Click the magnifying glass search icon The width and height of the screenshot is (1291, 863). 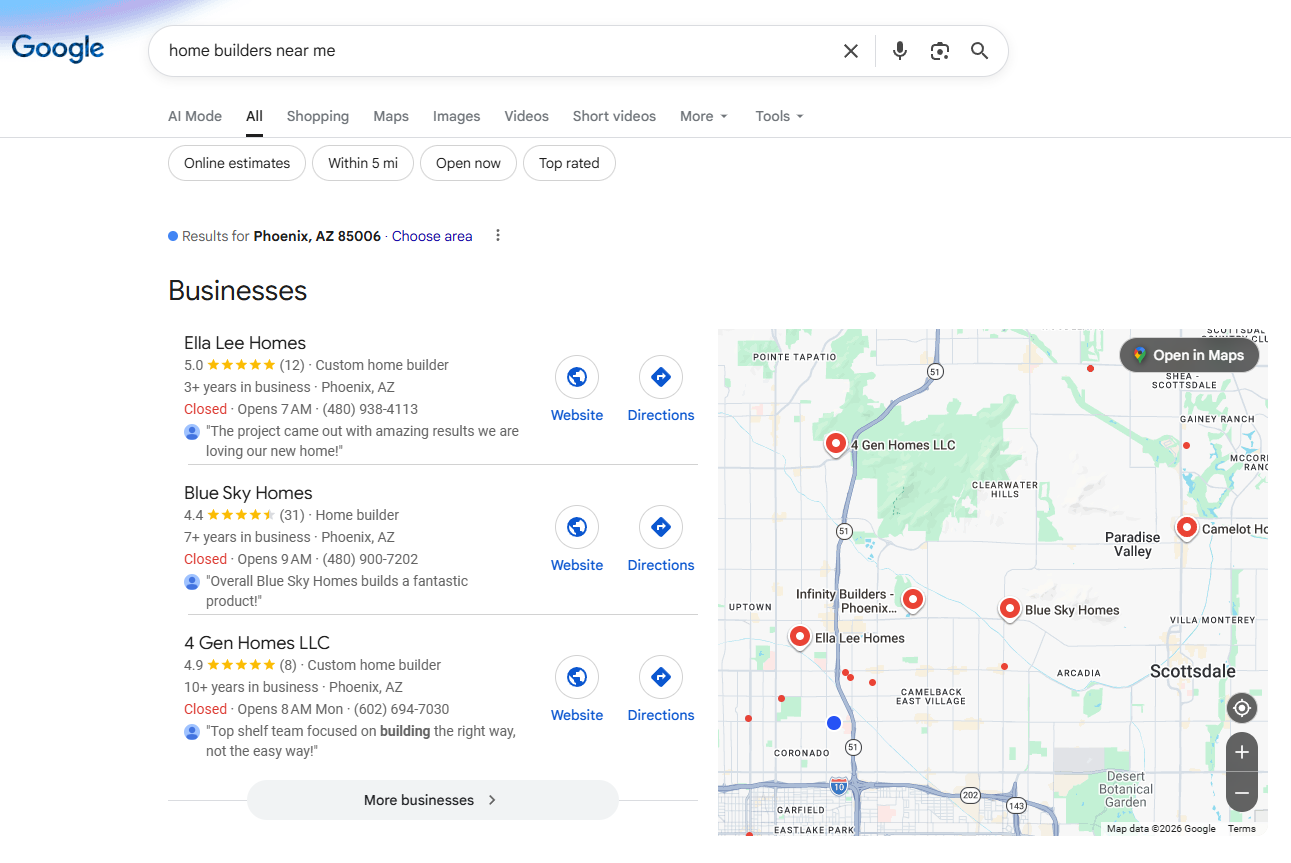coord(979,51)
